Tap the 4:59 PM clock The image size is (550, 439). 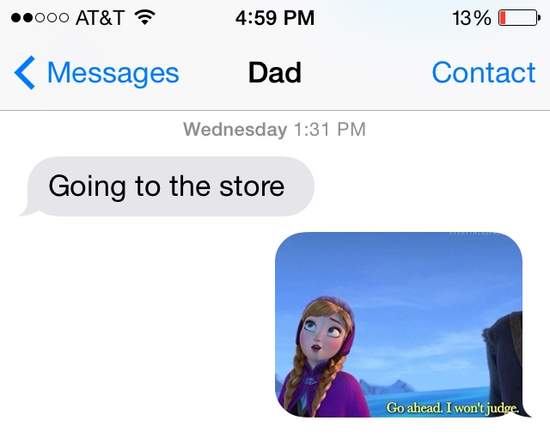[275, 18]
